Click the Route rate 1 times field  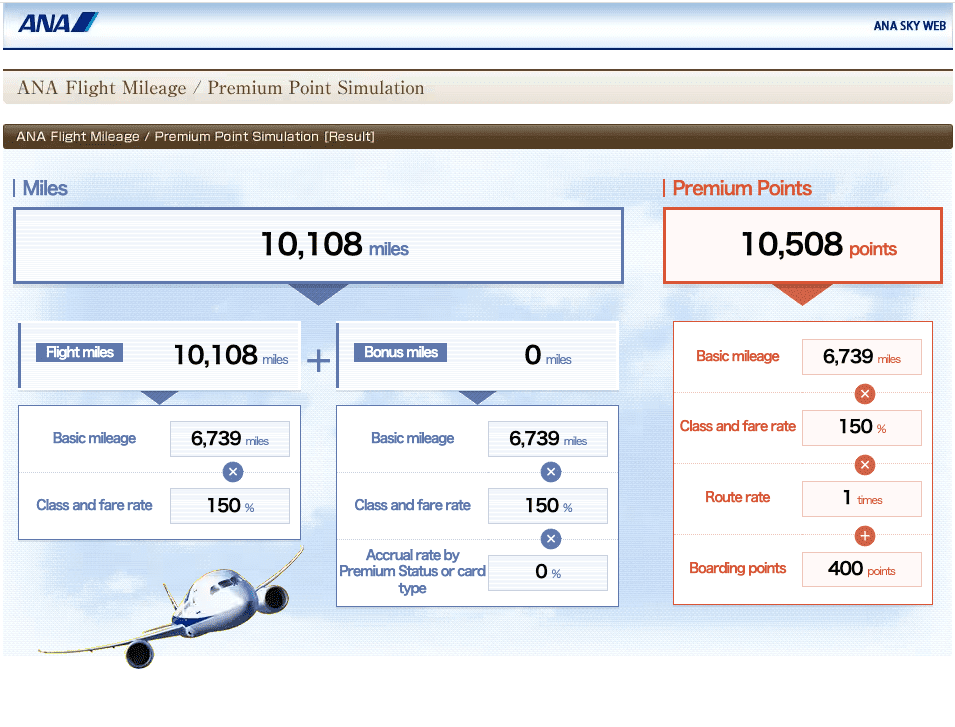(x=861, y=498)
